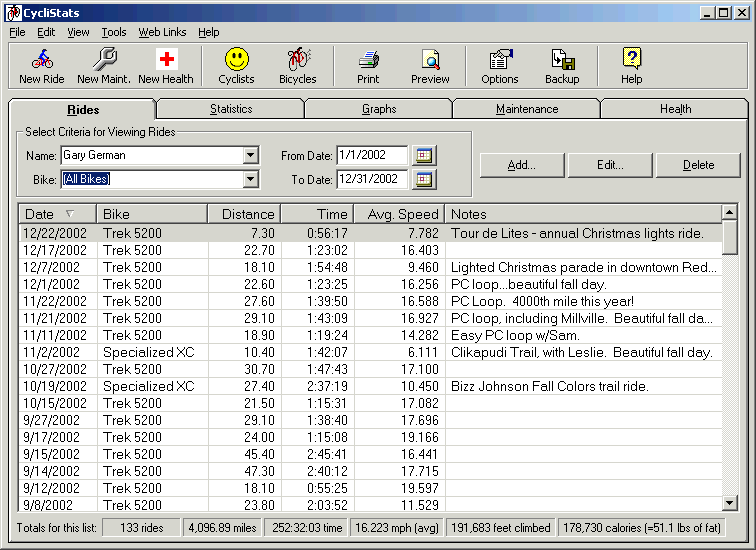Click the Notes column header
Screen dimensions: 756x550
coord(583,214)
